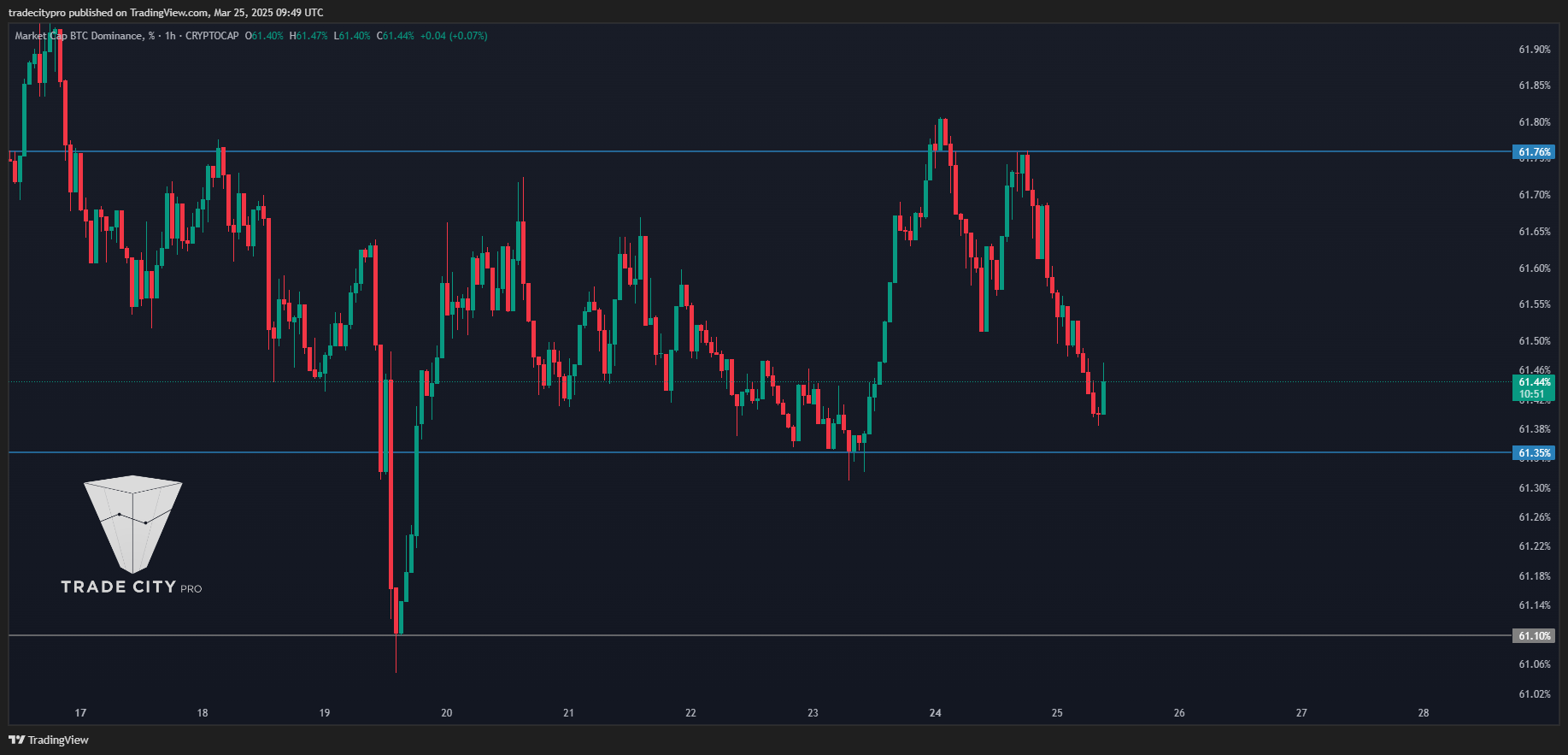Click the 61.55% price axis label
The height and width of the screenshot is (755, 1568).
point(1534,304)
